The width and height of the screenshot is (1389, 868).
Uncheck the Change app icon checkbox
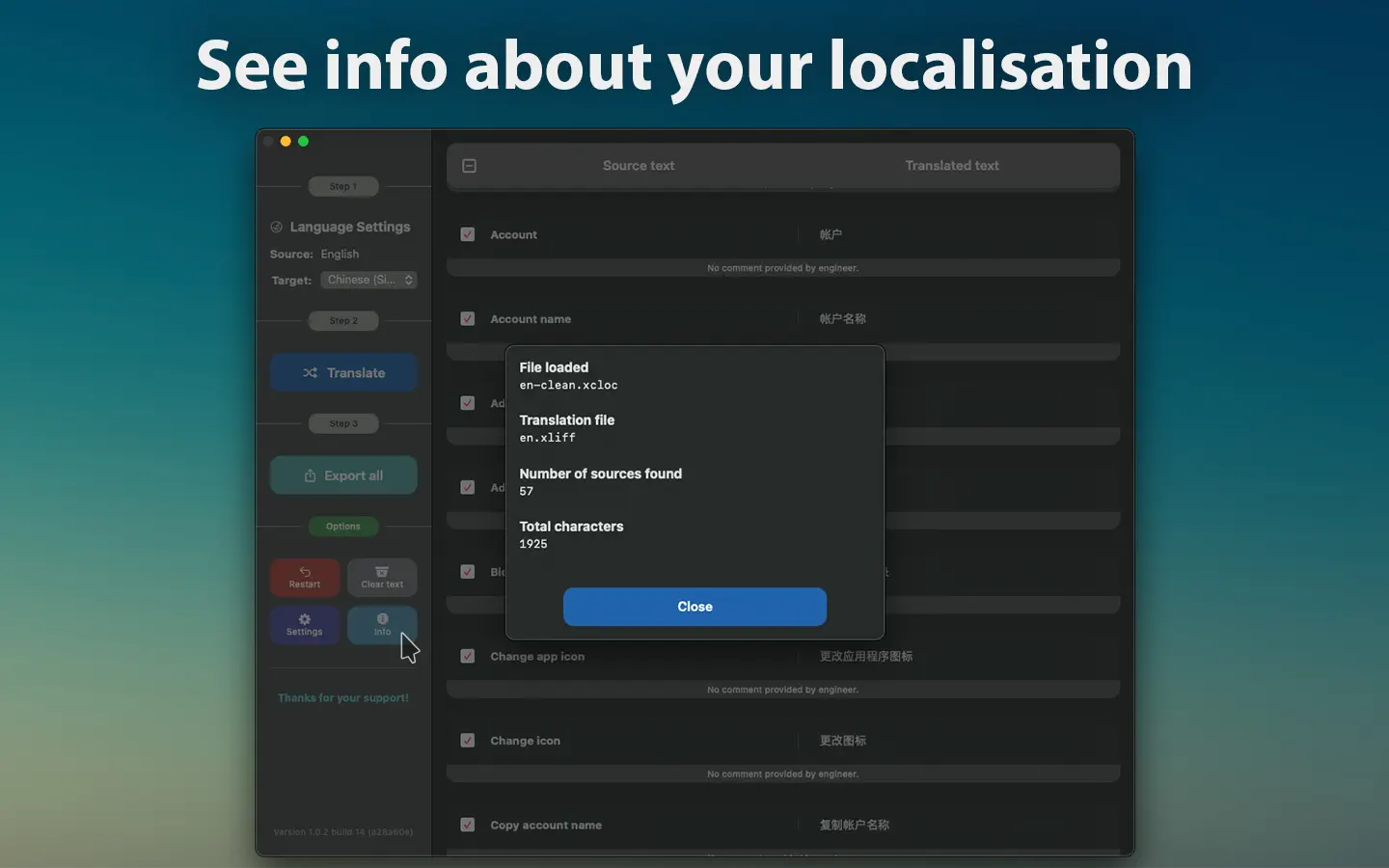tap(468, 657)
